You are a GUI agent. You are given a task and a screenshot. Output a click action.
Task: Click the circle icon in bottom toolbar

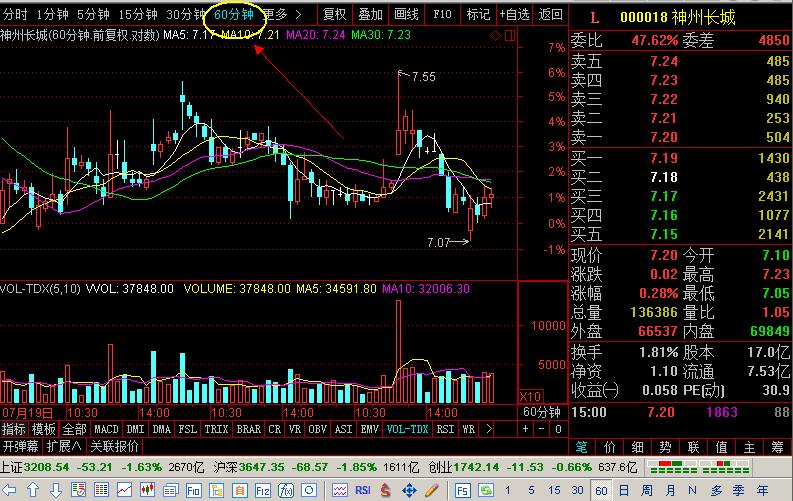309,490
